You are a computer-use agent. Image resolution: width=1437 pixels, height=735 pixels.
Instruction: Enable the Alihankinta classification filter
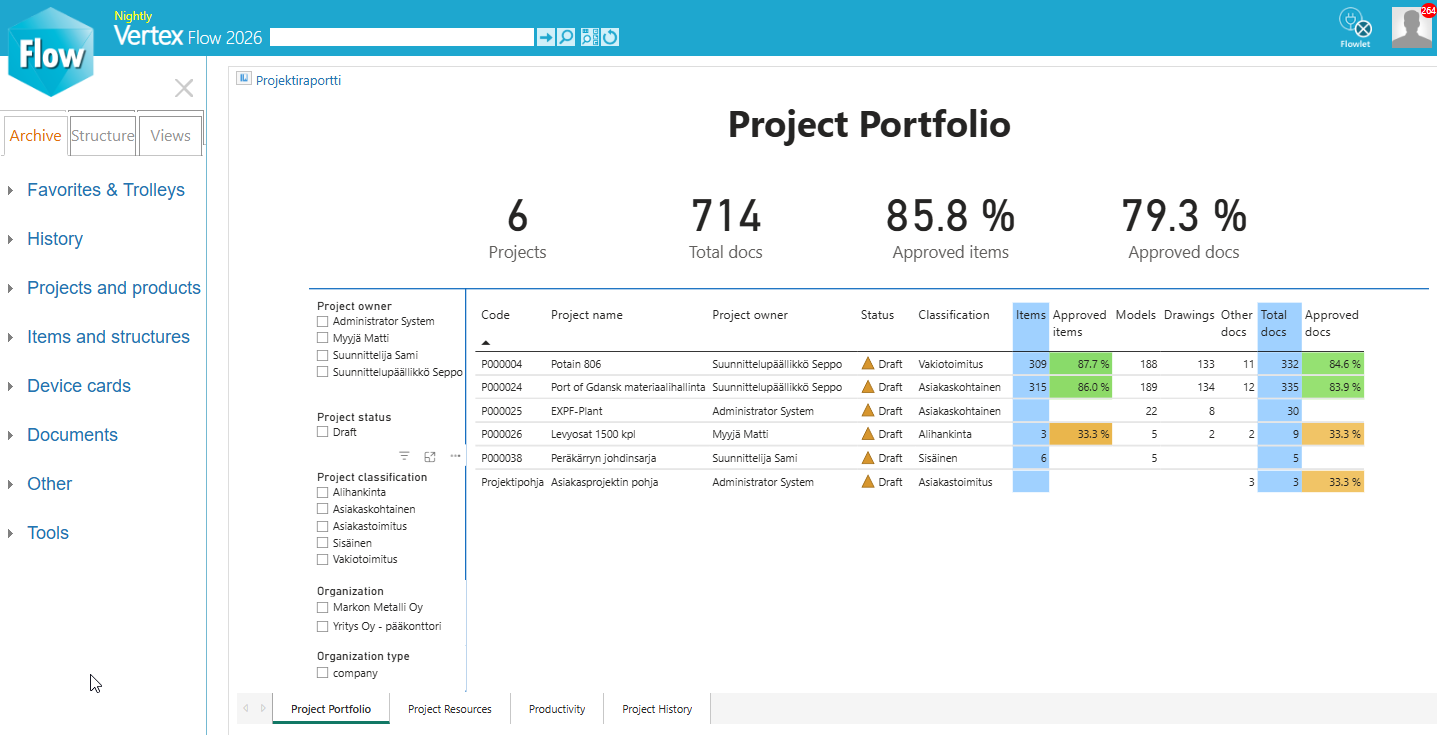(x=322, y=492)
